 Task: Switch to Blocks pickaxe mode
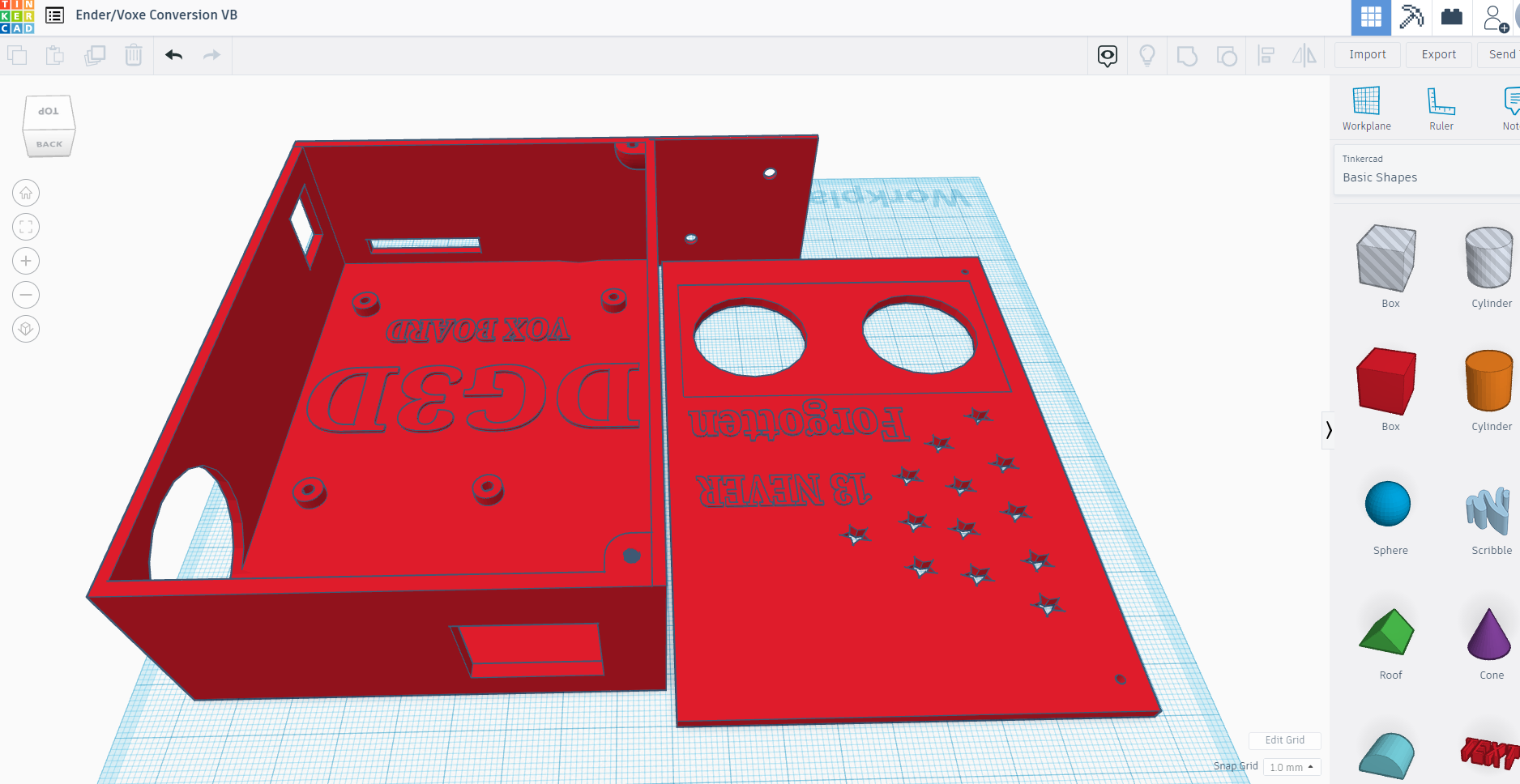1411,17
